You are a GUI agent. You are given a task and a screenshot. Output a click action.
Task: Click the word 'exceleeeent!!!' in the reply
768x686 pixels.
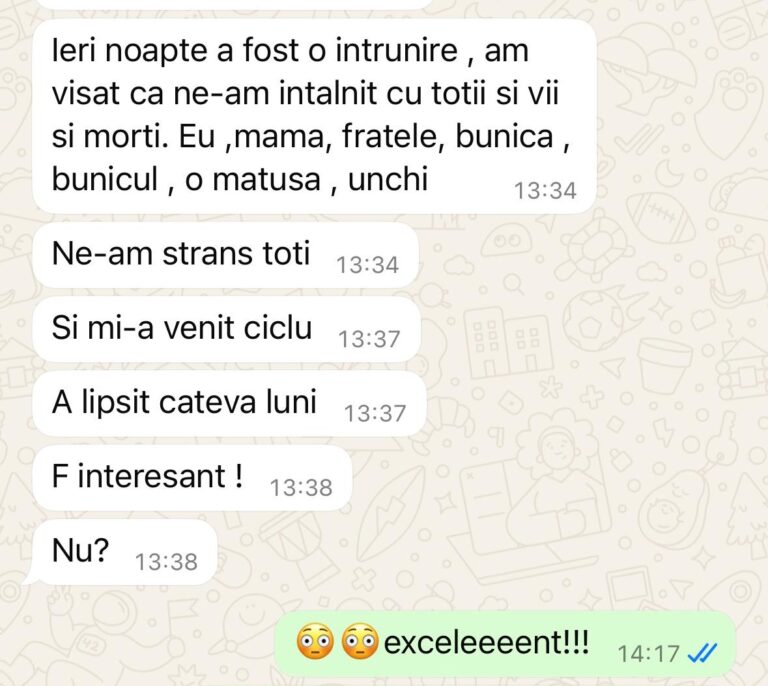(486, 642)
